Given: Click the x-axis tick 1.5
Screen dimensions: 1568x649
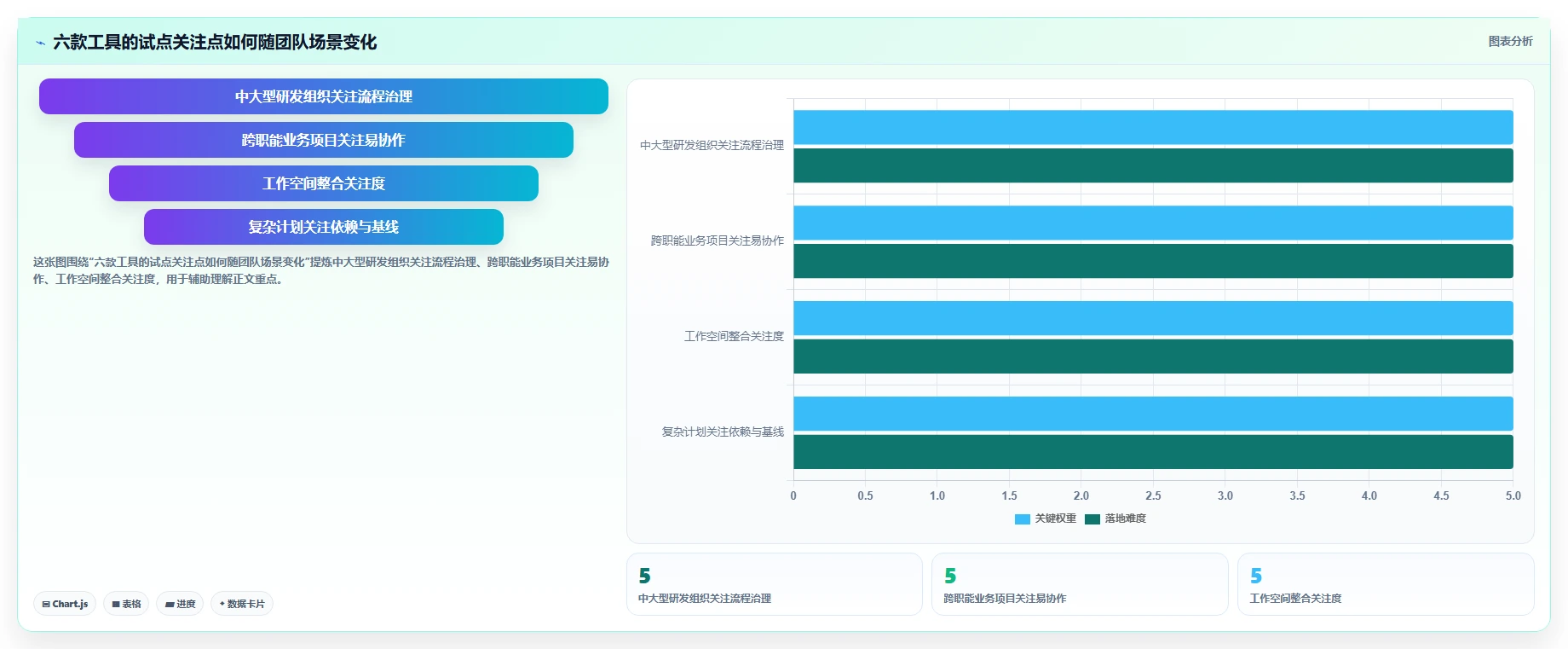Looking at the screenshot, I should (1009, 495).
